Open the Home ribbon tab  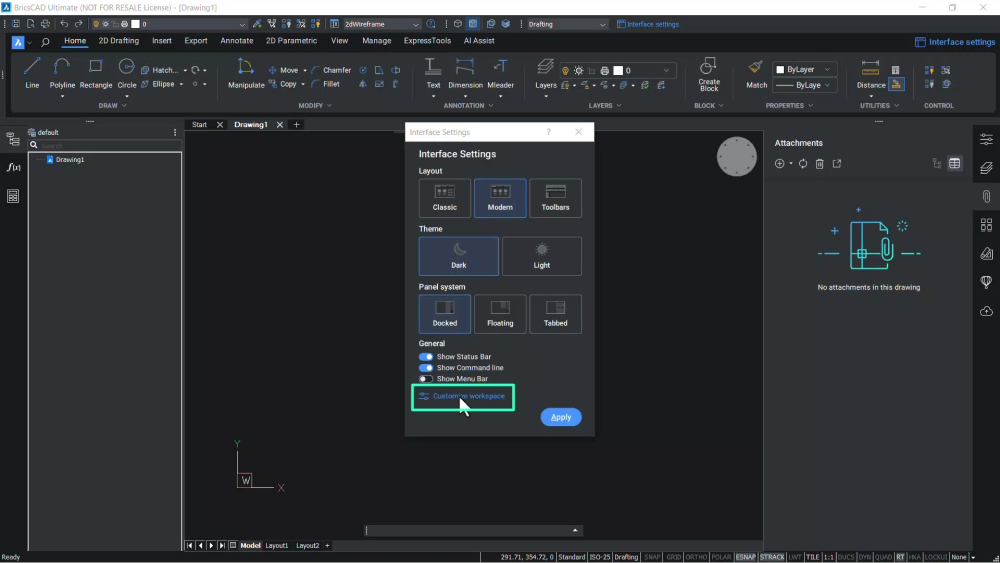(x=75, y=41)
